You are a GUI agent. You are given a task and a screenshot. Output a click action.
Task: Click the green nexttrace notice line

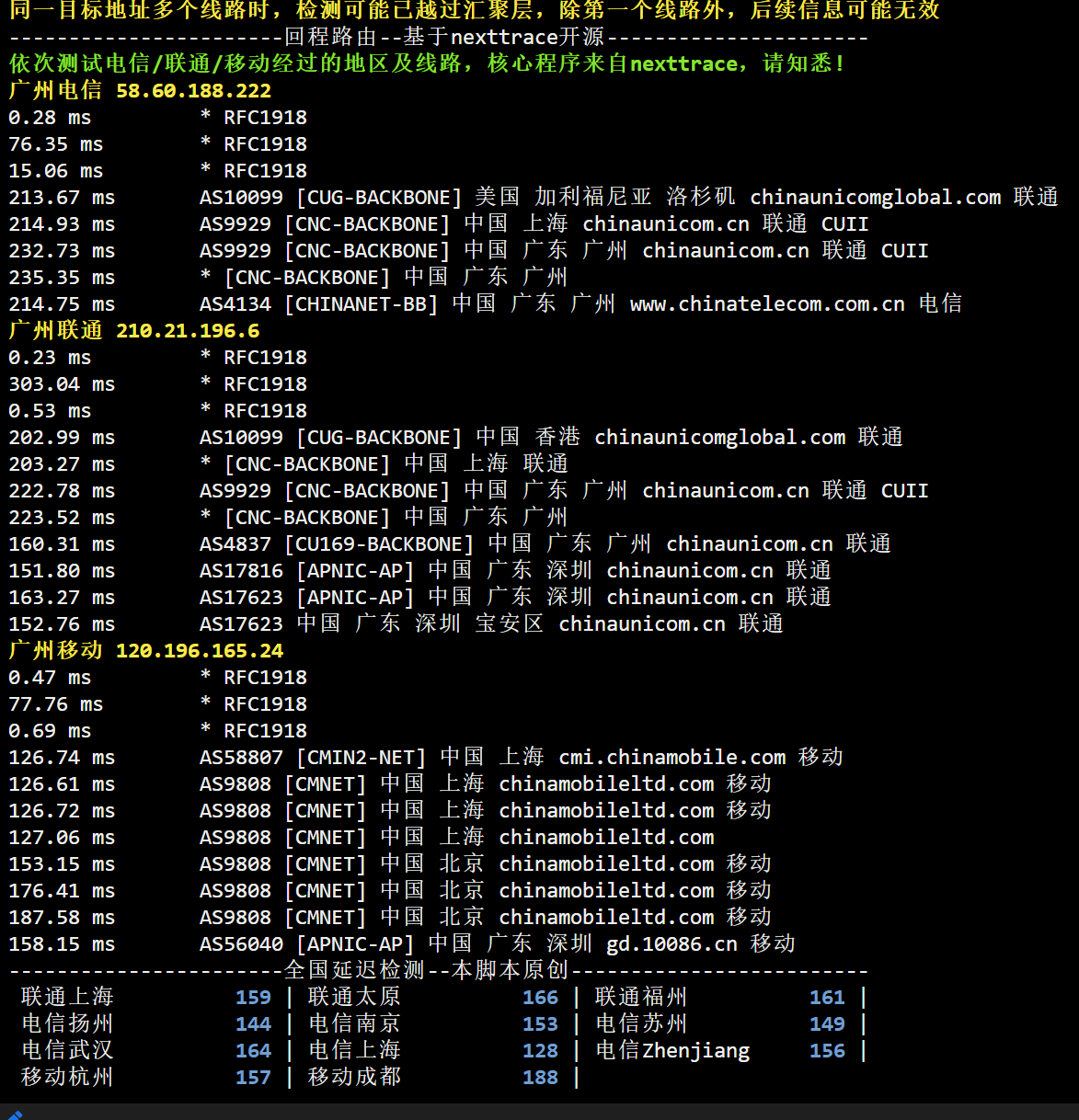(427, 63)
